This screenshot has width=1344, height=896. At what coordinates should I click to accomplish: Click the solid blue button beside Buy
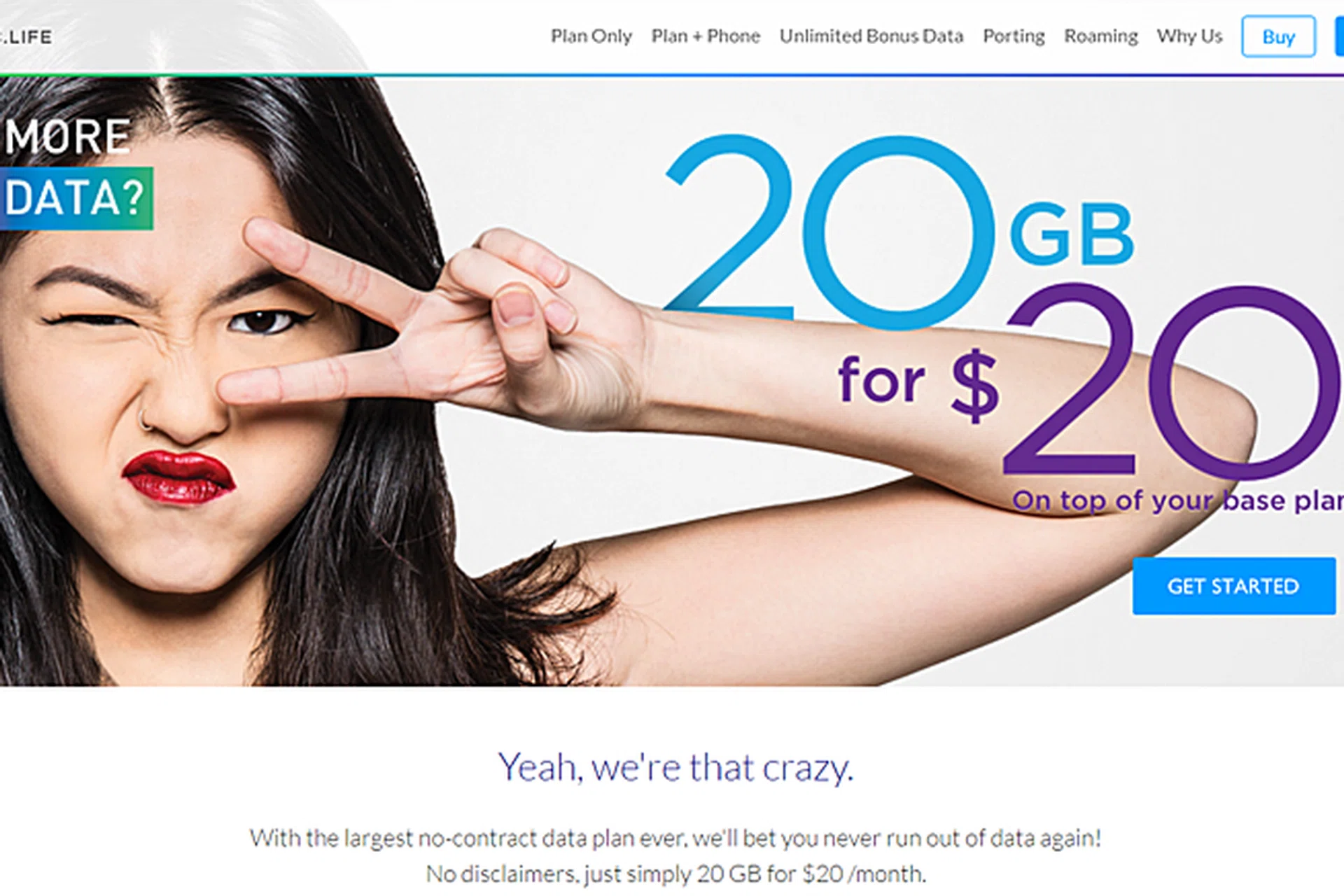(1340, 36)
